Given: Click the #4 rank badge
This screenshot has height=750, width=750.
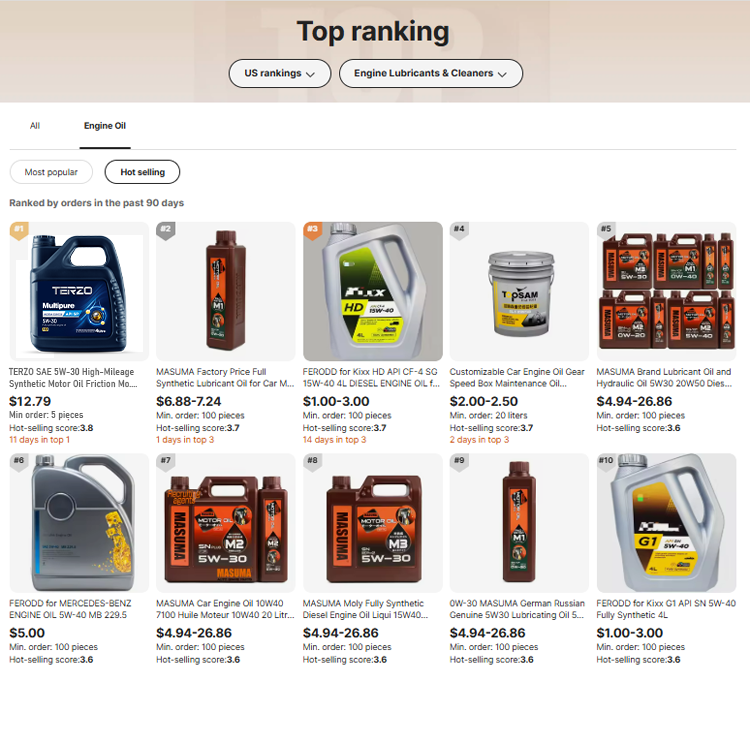Looking at the screenshot, I should point(459,230).
